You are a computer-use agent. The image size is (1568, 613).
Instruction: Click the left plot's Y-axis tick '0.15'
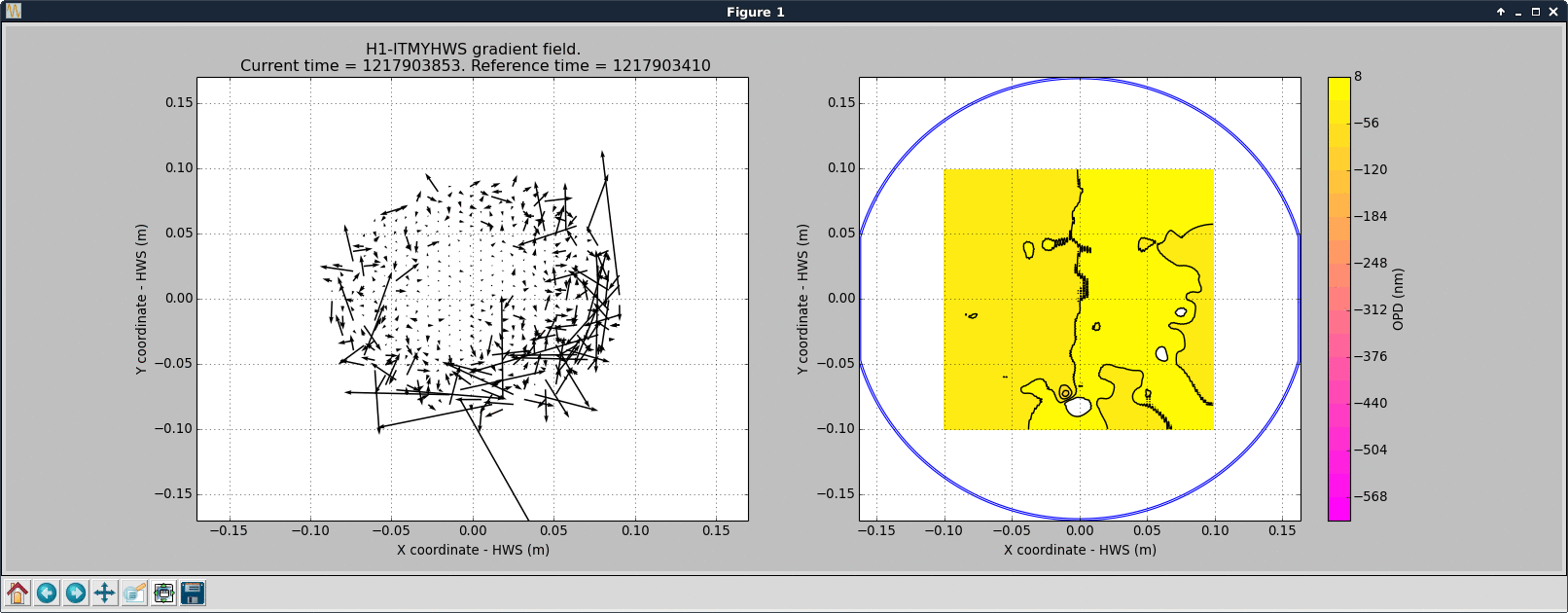[x=179, y=103]
